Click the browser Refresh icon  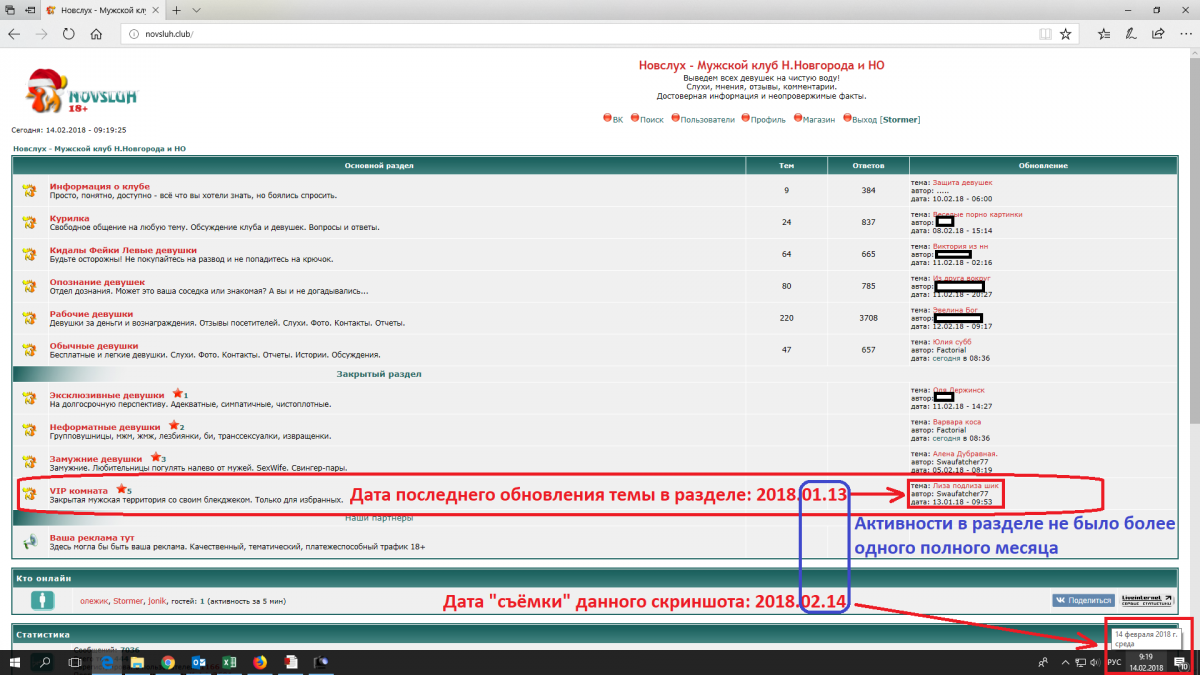tap(69, 33)
